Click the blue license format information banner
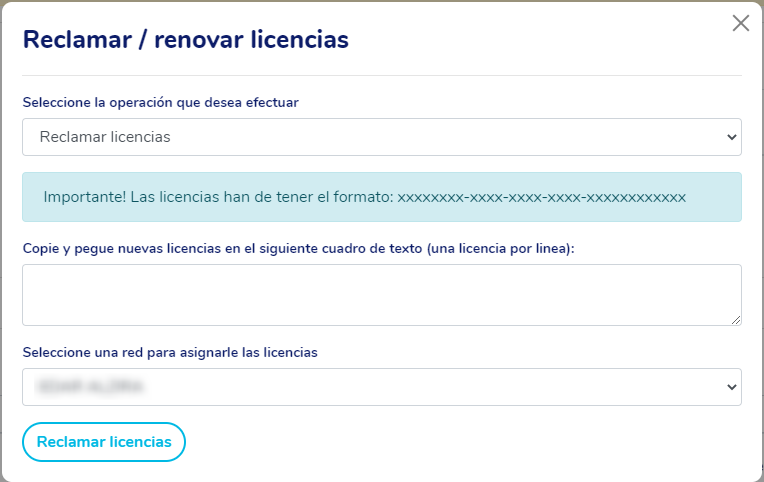The width and height of the screenshot is (764, 482). tap(381, 197)
